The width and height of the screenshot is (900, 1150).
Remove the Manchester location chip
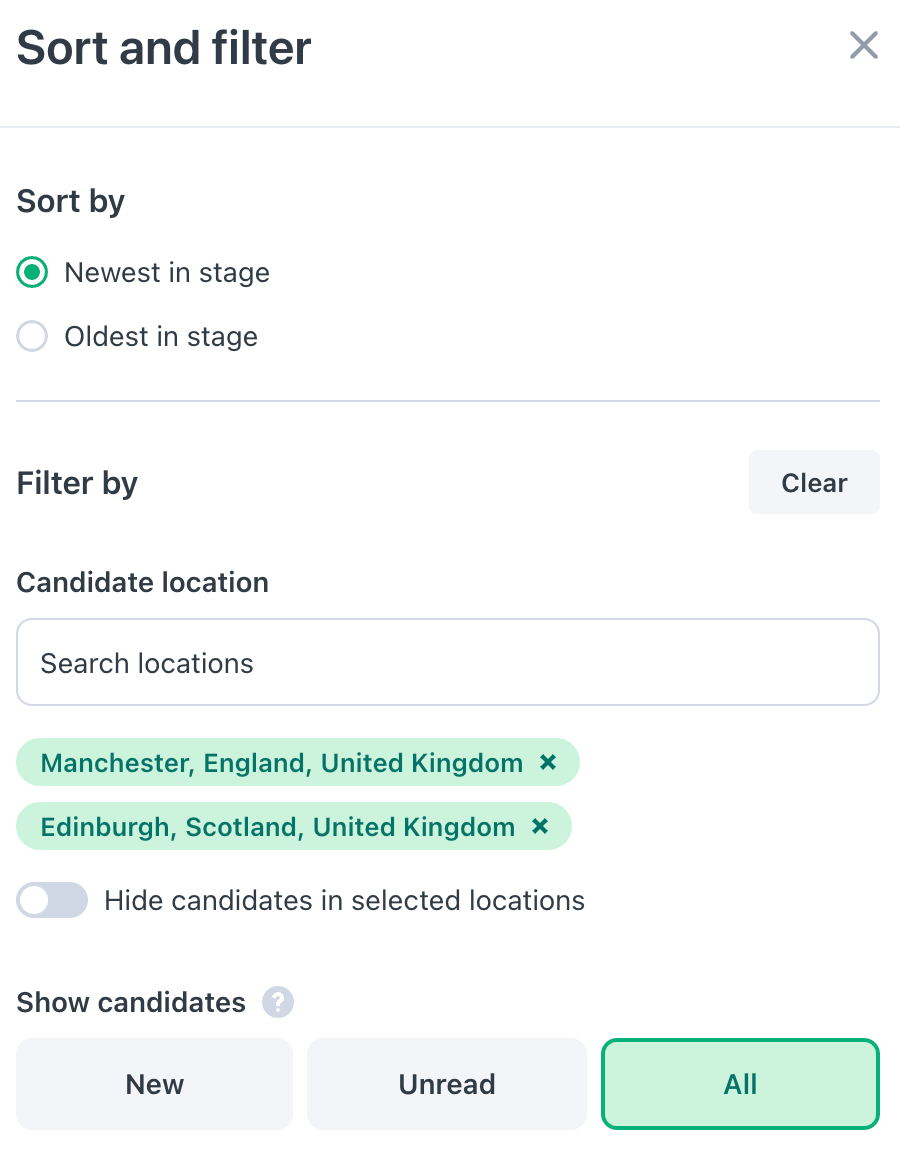coord(548,763)
